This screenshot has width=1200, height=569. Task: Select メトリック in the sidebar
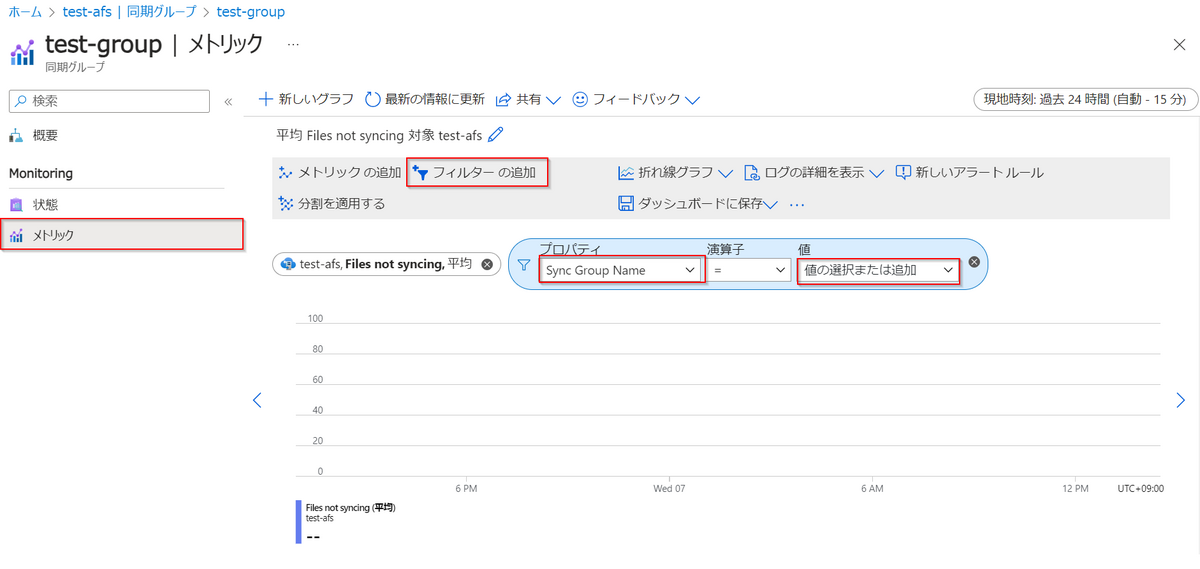(123, 235)
